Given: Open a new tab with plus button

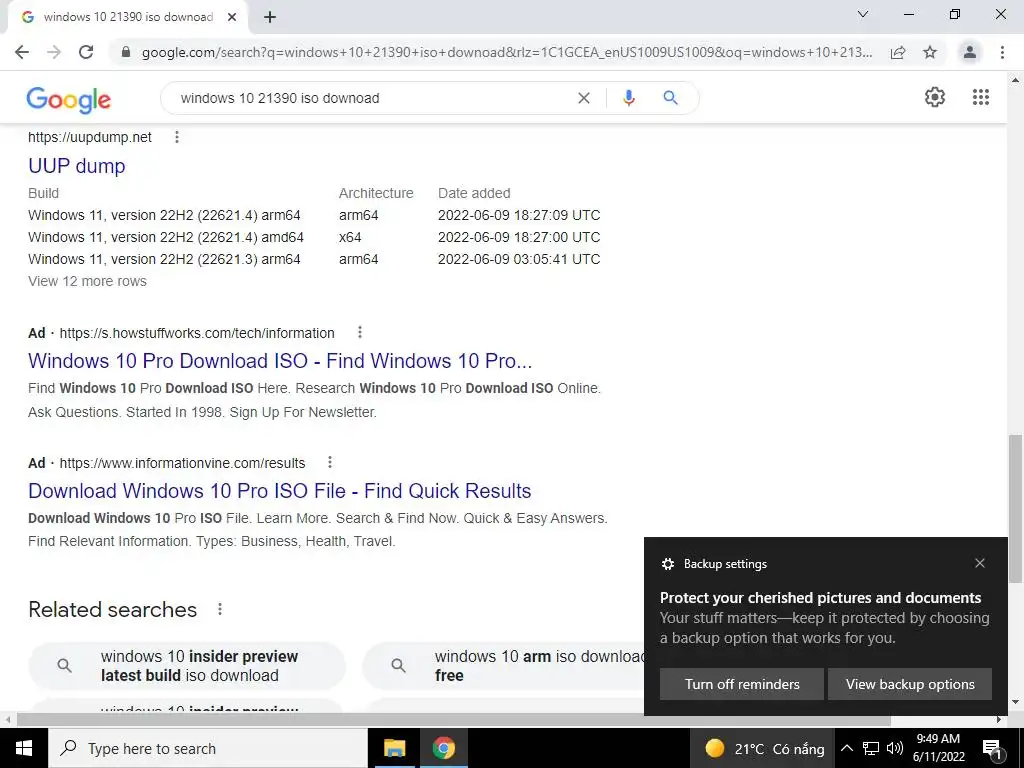Looking at the screenshot, I should (270, 18).
